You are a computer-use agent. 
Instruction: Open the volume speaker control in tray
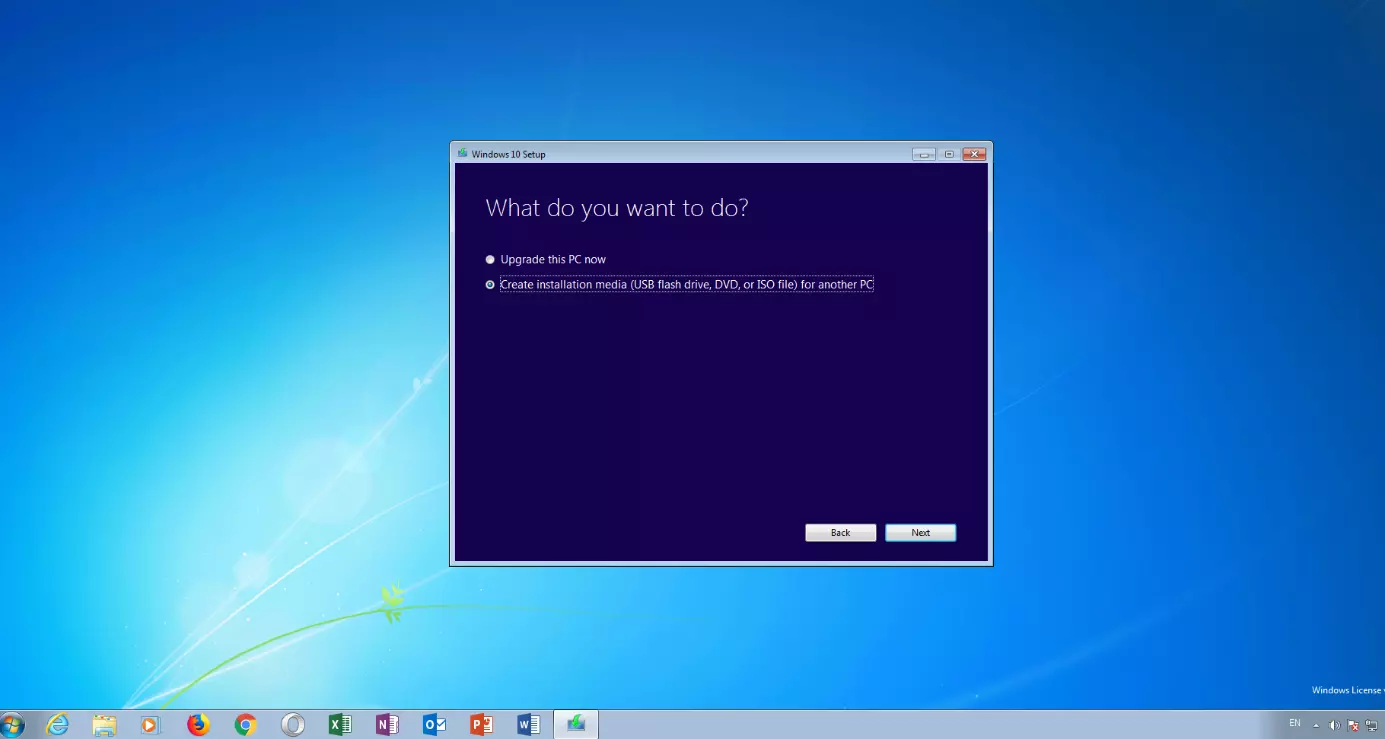coord(1334,725)
